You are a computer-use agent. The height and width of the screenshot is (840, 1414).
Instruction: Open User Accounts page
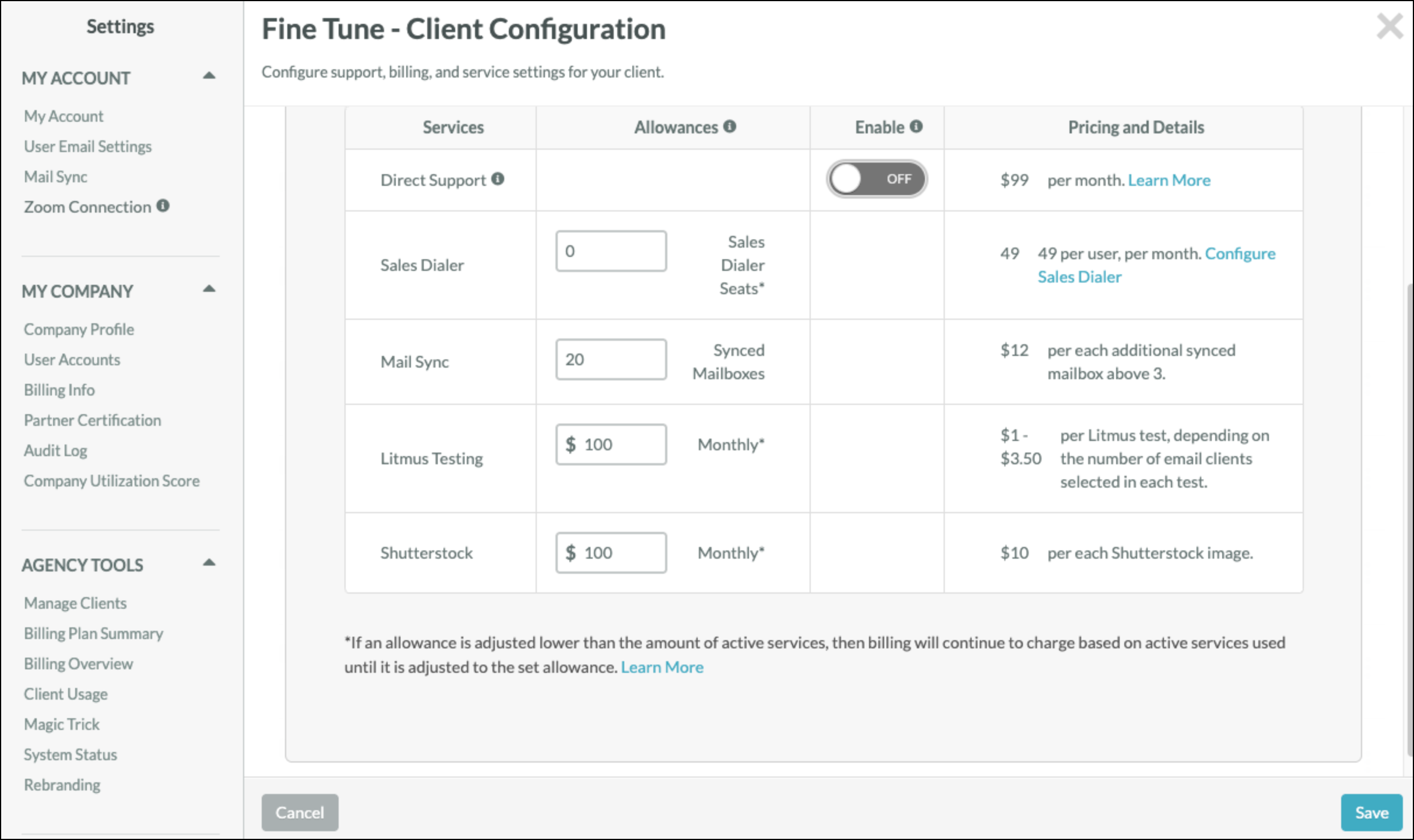pos(72,359)
